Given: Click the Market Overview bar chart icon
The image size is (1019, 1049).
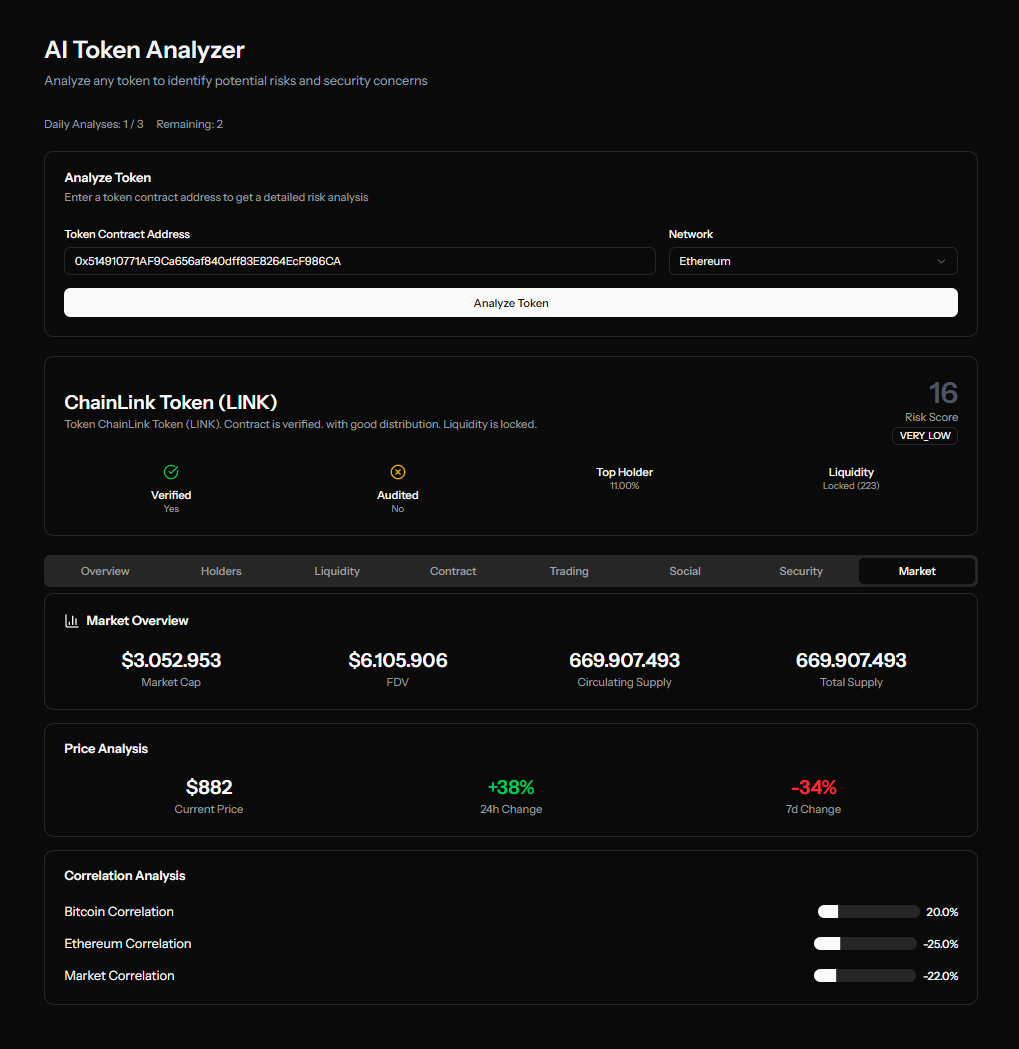Looking at the screenshot, I should click(72, 621).
